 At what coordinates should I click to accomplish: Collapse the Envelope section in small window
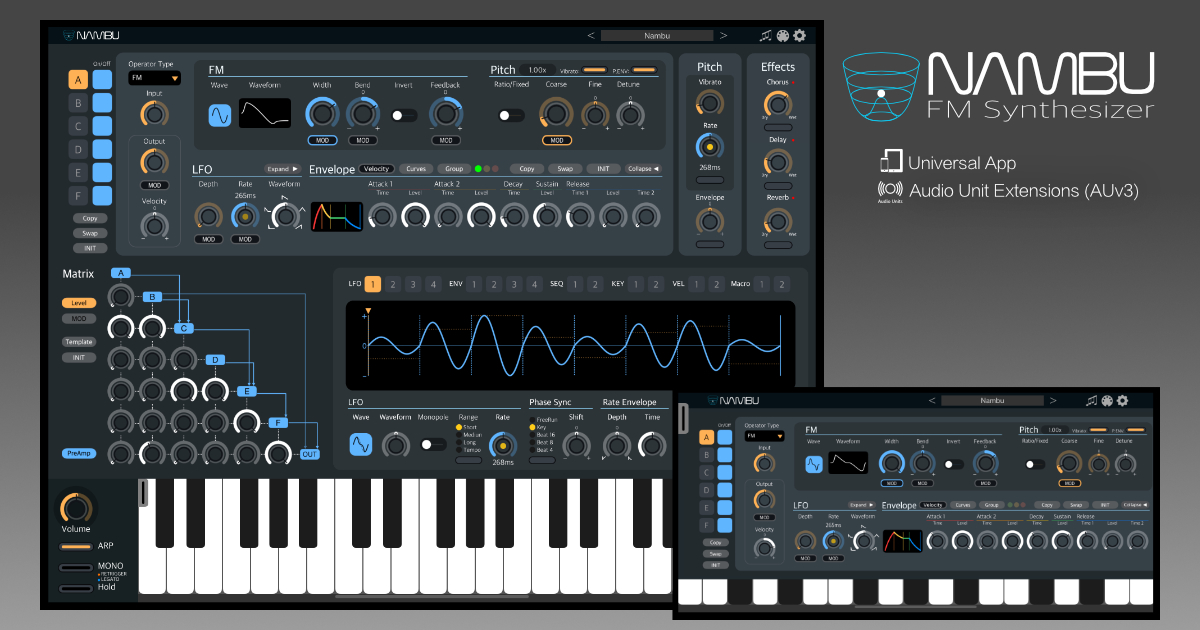point(1134,505)
